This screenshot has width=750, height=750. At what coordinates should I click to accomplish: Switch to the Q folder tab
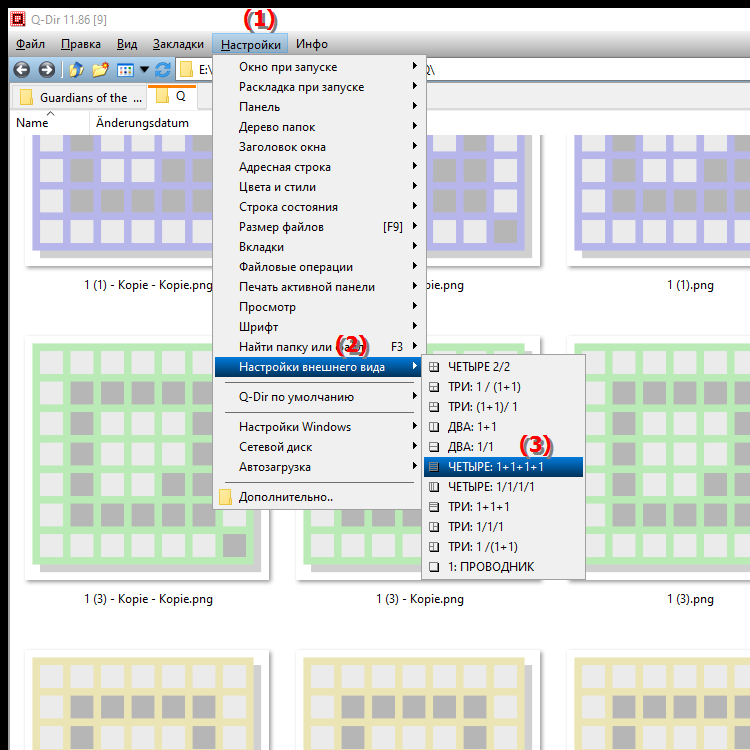[172, 98]
